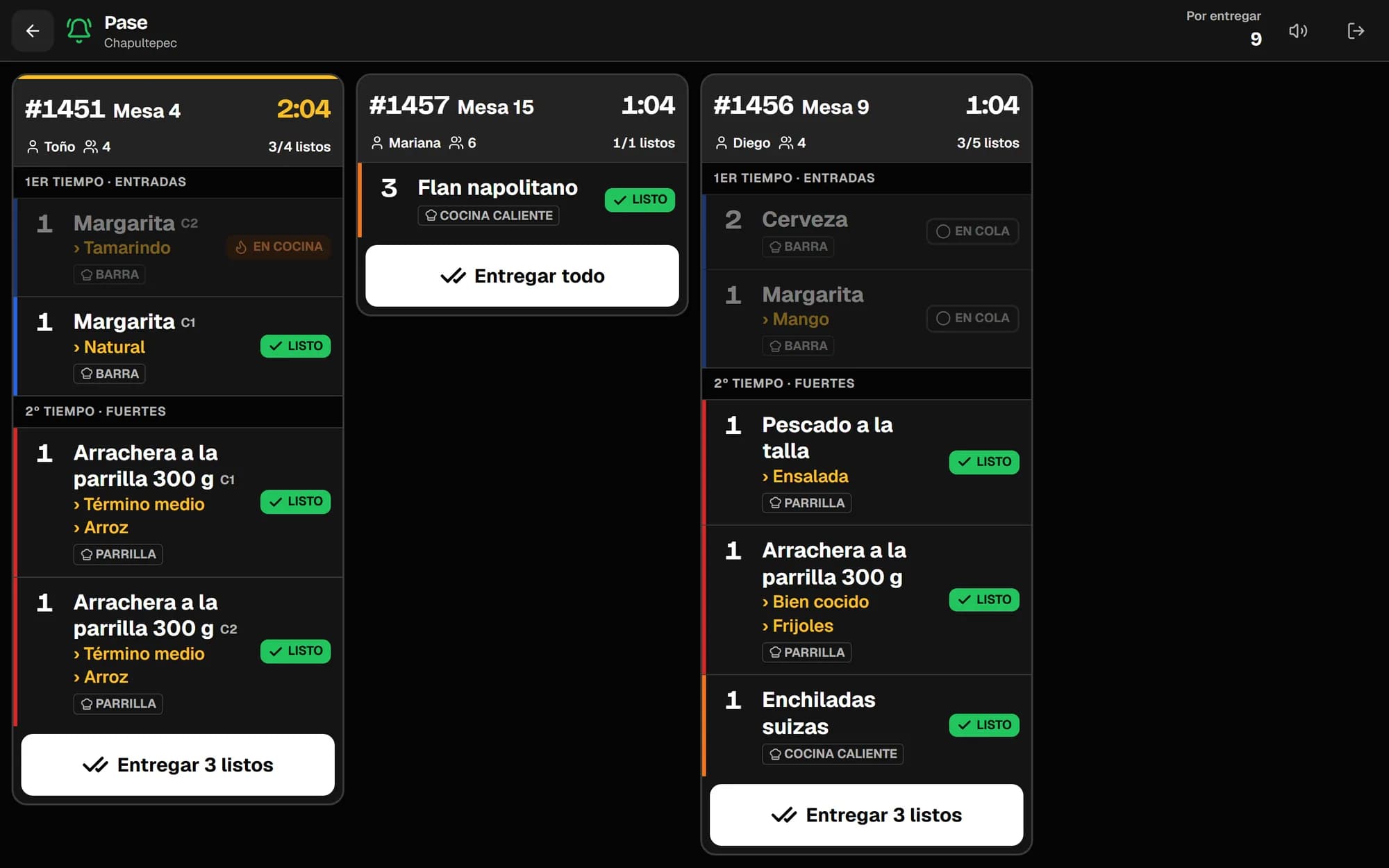Click BARRA station tag under Margarita Natural
Image resolution: width=1389 pixels, height=868 pixels.
click(x=110, y=374)
